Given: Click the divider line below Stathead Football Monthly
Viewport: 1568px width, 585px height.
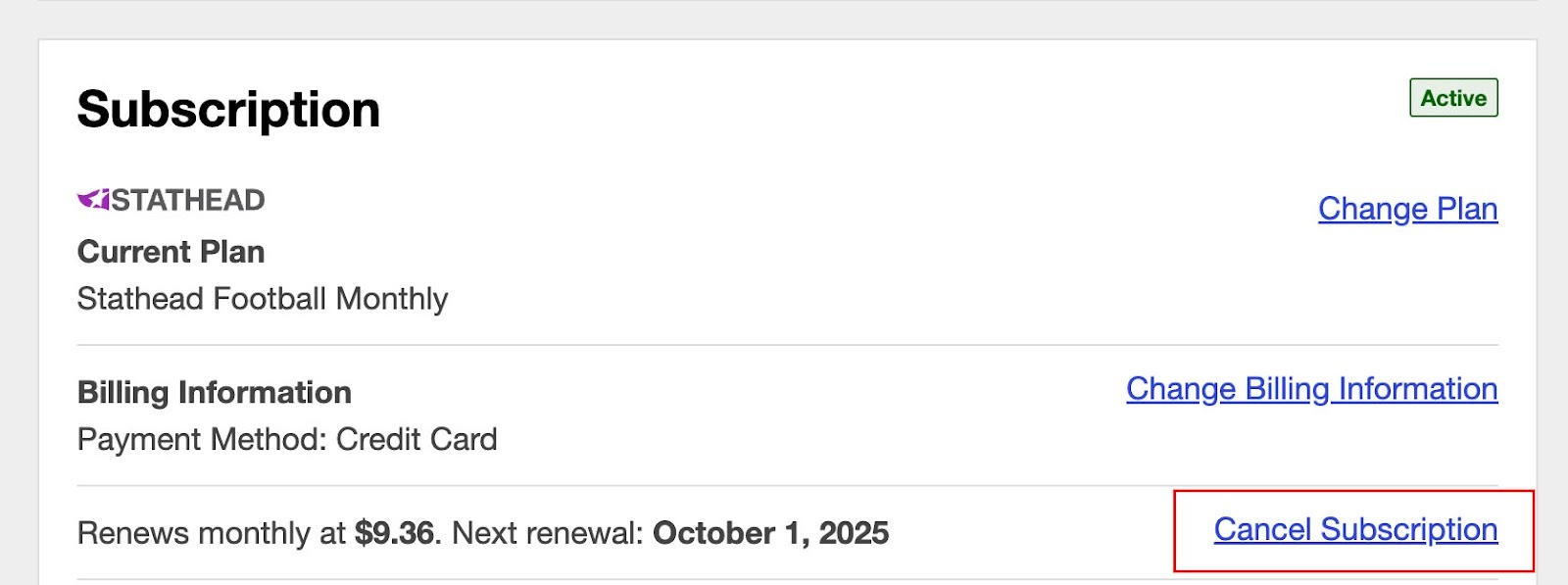Looking at the screenshot, I should tap(784, 345).
